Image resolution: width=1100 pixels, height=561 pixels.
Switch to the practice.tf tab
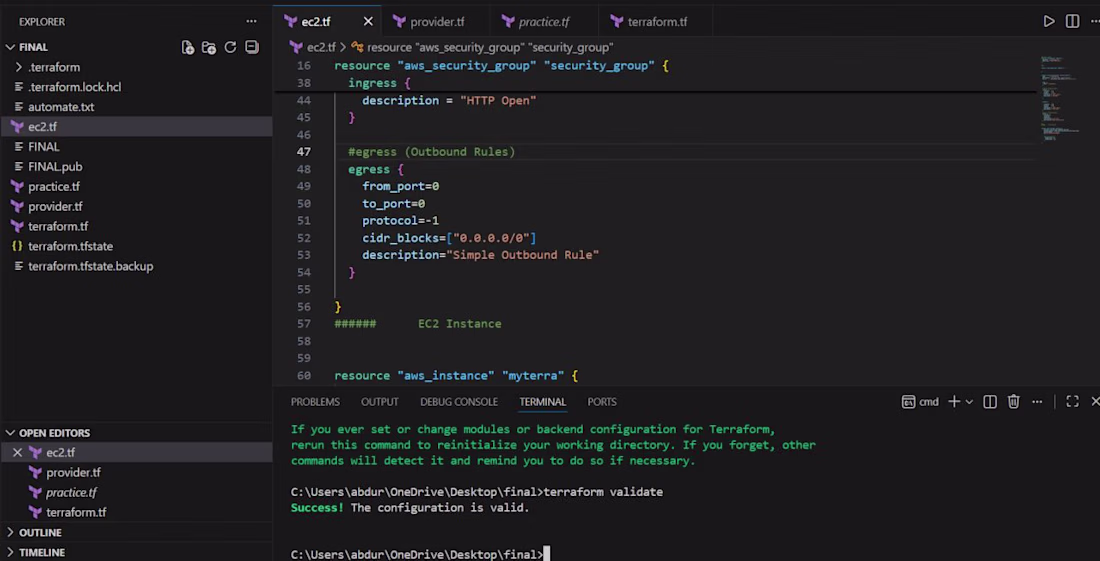(x=544, y=22)
